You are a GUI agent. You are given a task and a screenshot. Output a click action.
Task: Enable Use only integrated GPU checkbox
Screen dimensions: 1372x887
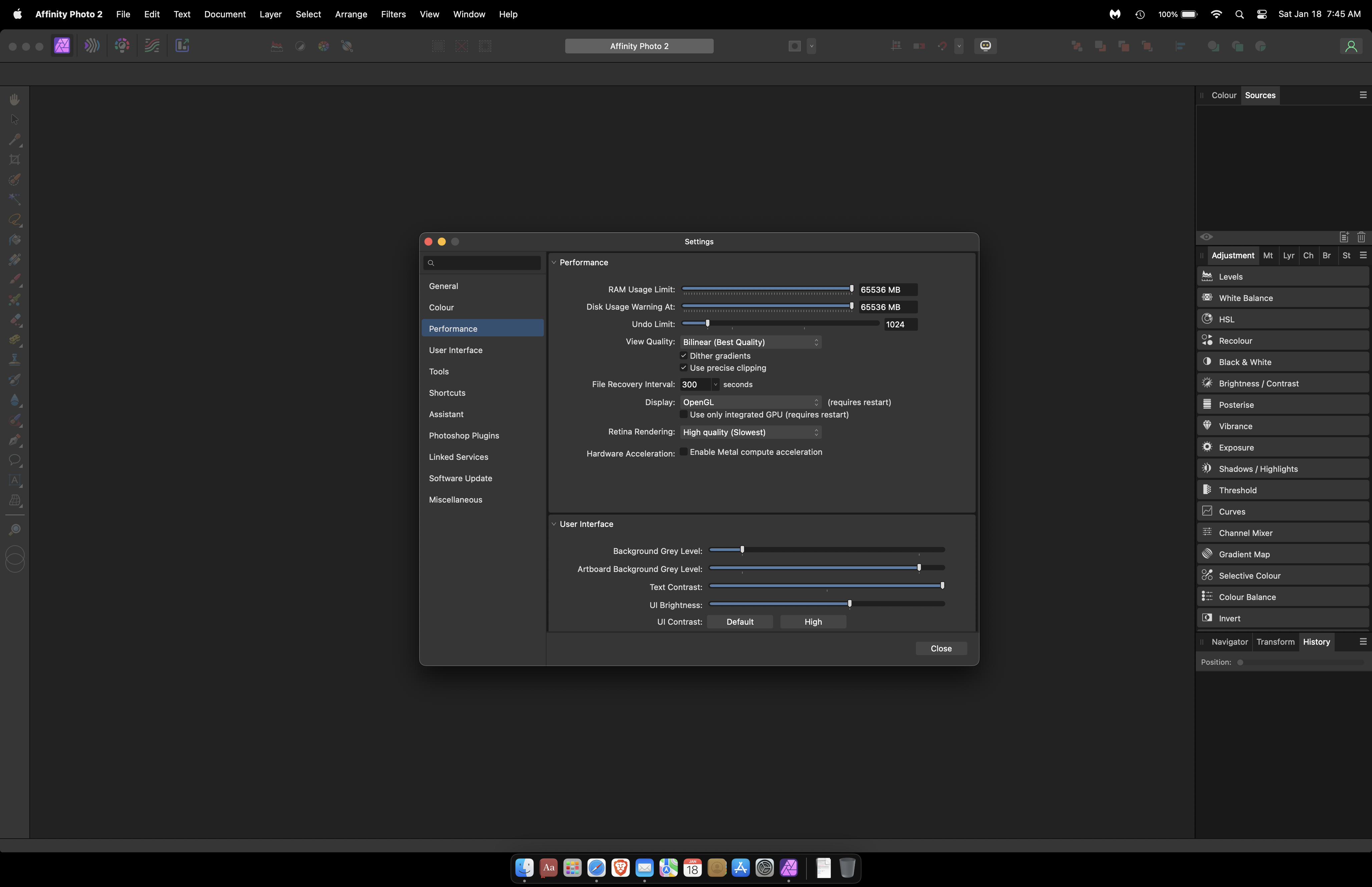pyautogui.click(x=683, y=415)
